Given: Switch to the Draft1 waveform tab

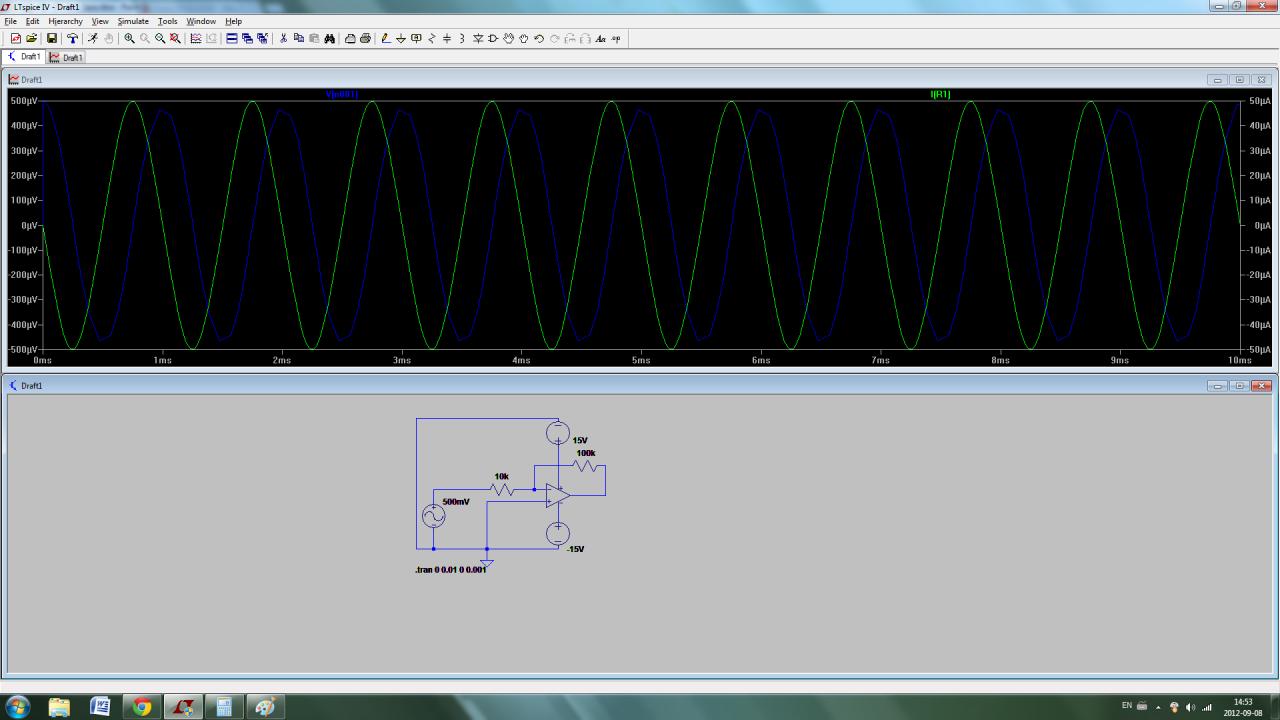Looking at the screenshot, I should pos(67,57).
